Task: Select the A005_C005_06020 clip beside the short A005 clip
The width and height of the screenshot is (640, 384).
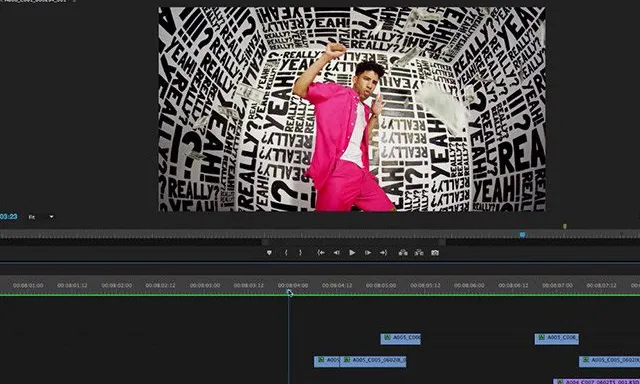Action: click(373, 362)
